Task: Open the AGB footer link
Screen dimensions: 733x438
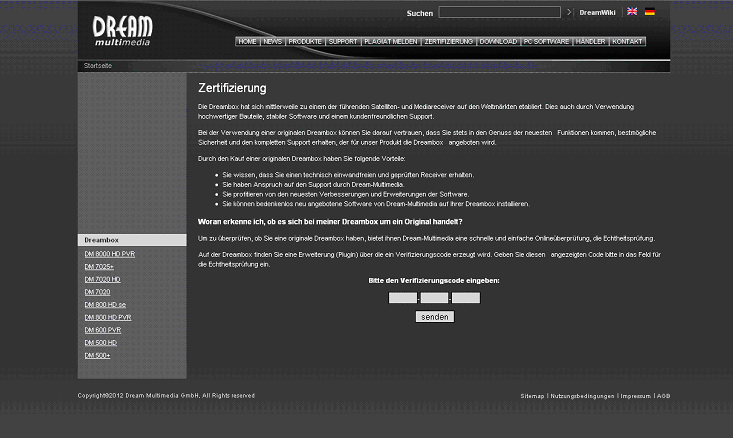Action: click(663, 396)
